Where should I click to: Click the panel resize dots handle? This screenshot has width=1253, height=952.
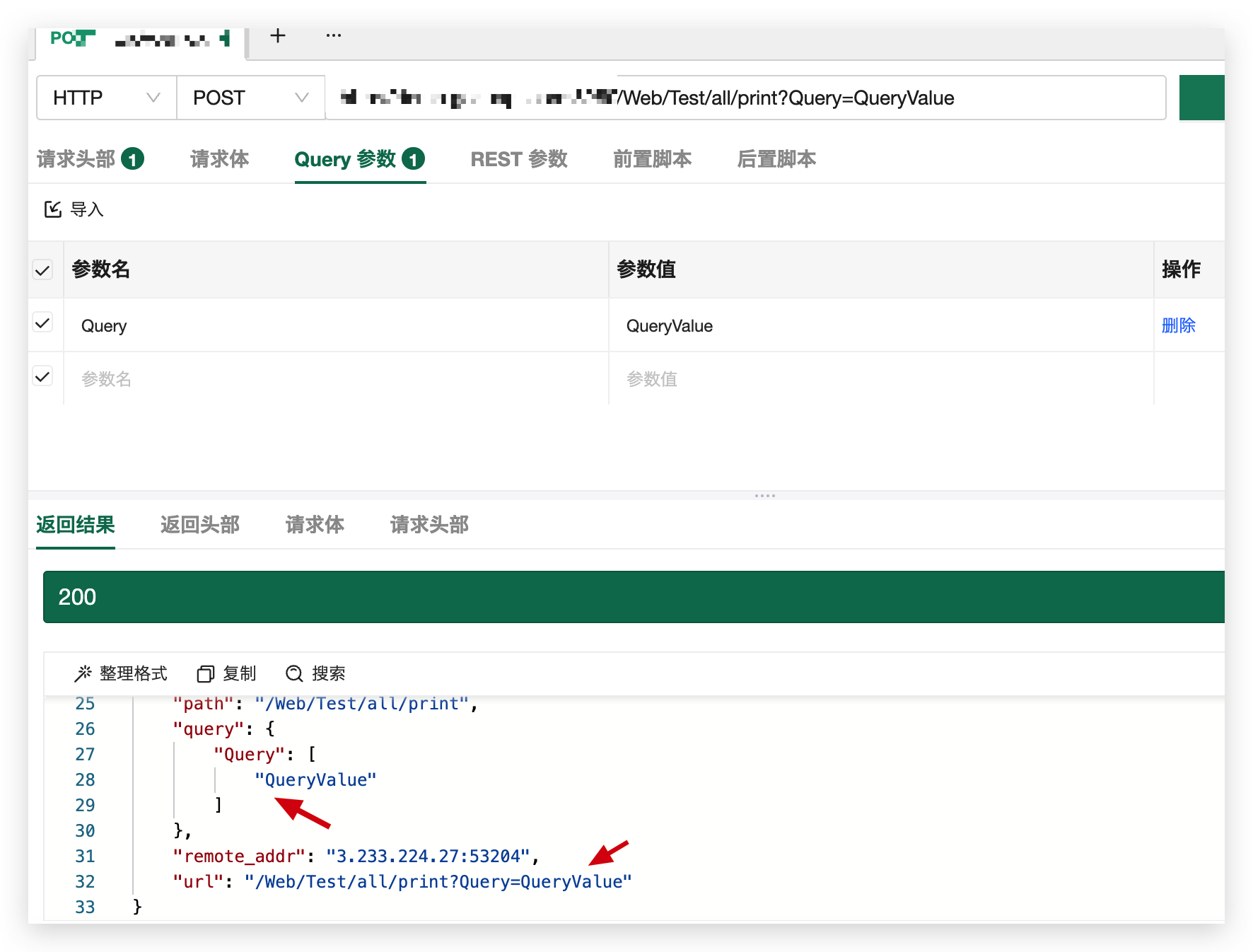[x=765, y=496]
